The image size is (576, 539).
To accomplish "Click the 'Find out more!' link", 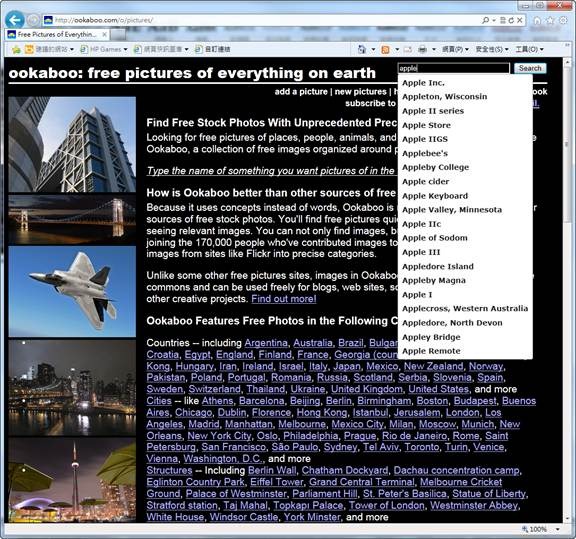I will (284, 299).
